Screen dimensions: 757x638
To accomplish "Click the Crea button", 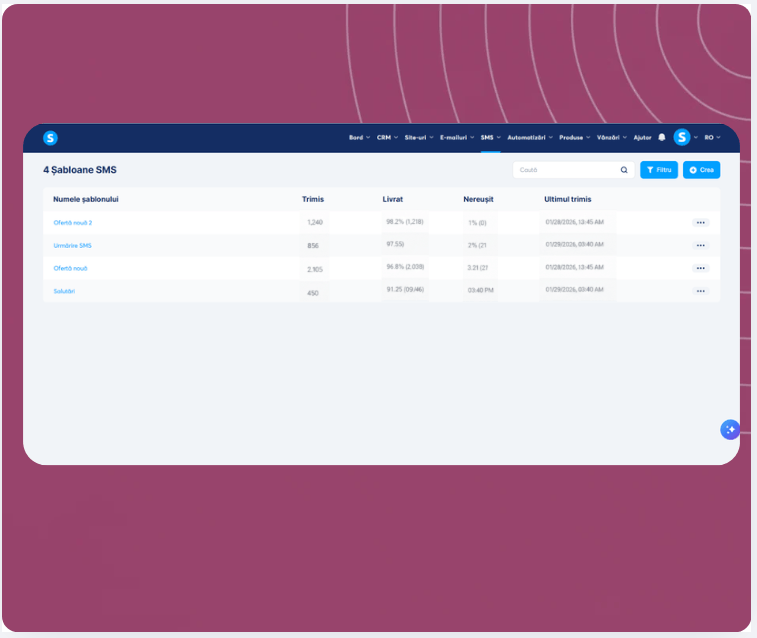I will pyautogui.click(x=701, y=170).
